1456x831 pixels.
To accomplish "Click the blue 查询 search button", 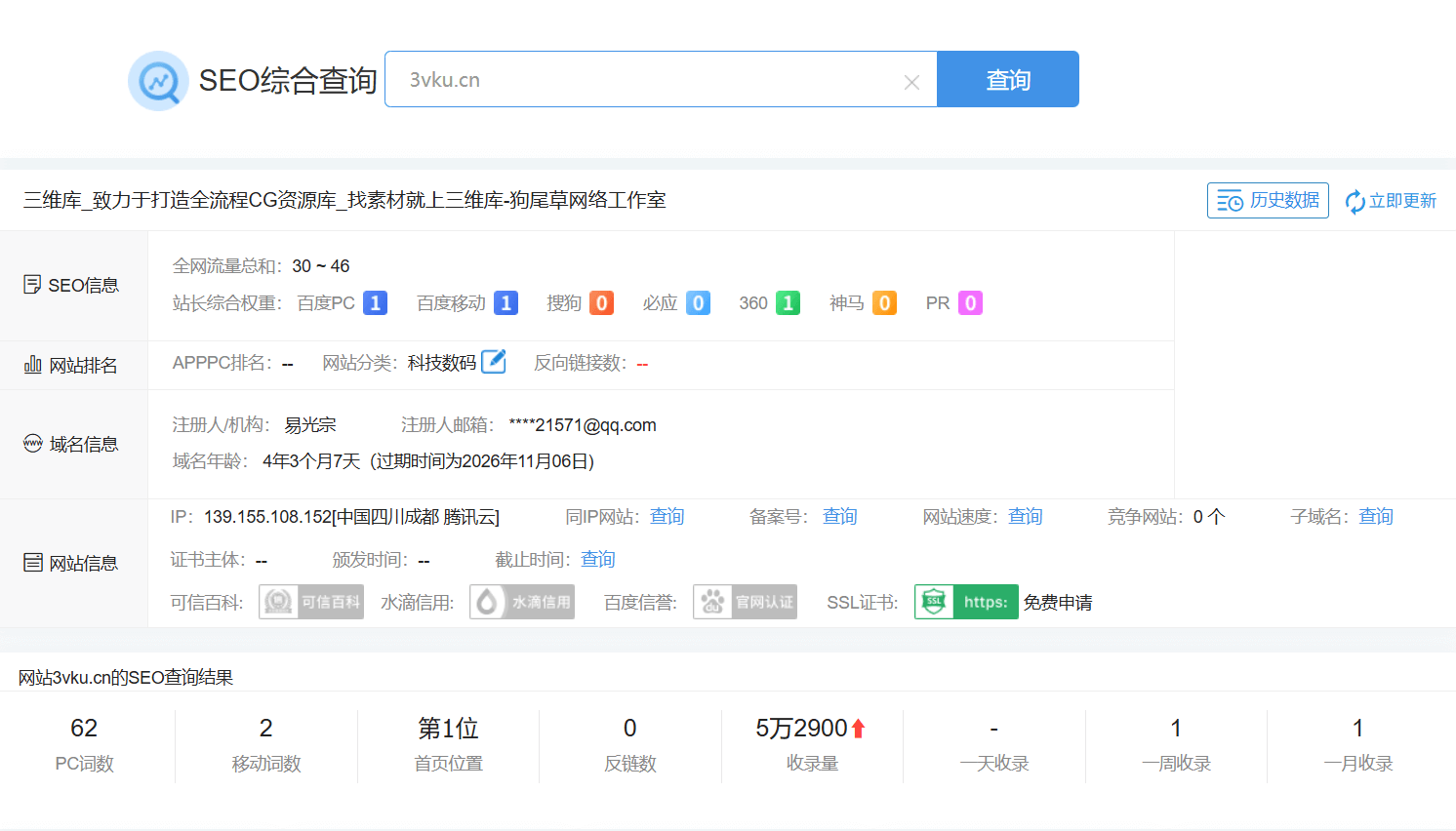I will (x=1007, y=80).
